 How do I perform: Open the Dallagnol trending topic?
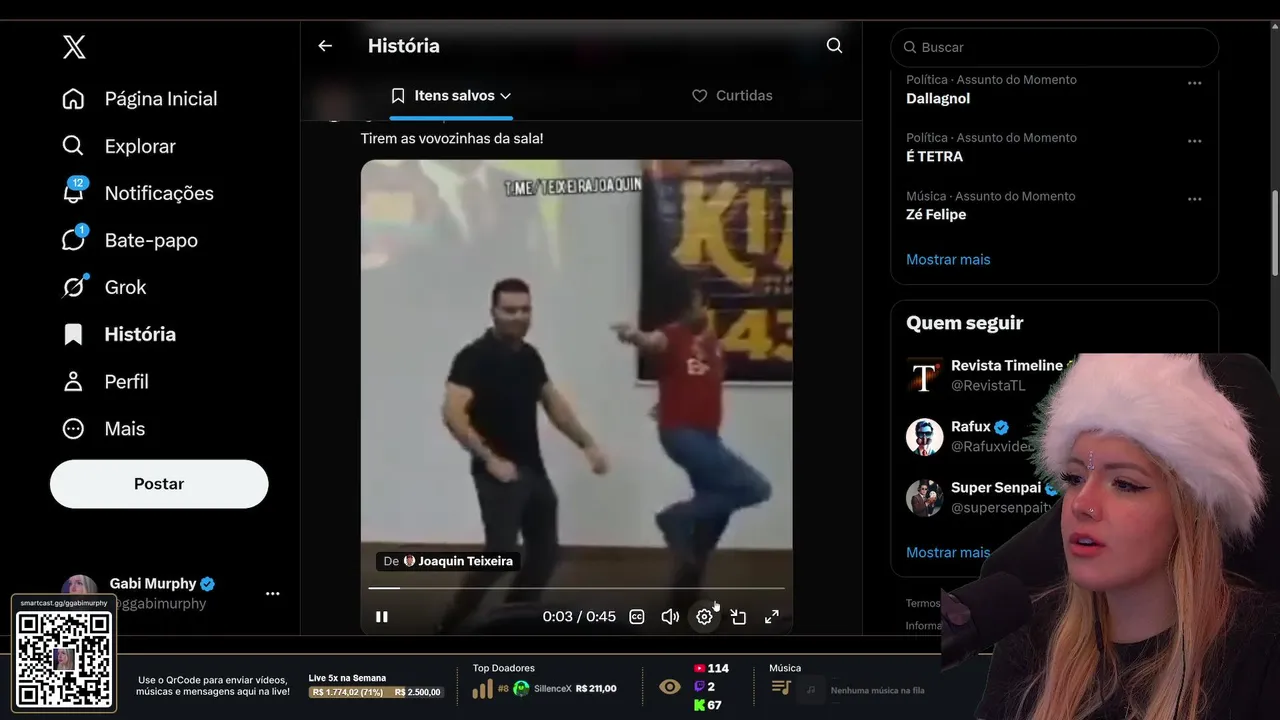click(938, 98)
